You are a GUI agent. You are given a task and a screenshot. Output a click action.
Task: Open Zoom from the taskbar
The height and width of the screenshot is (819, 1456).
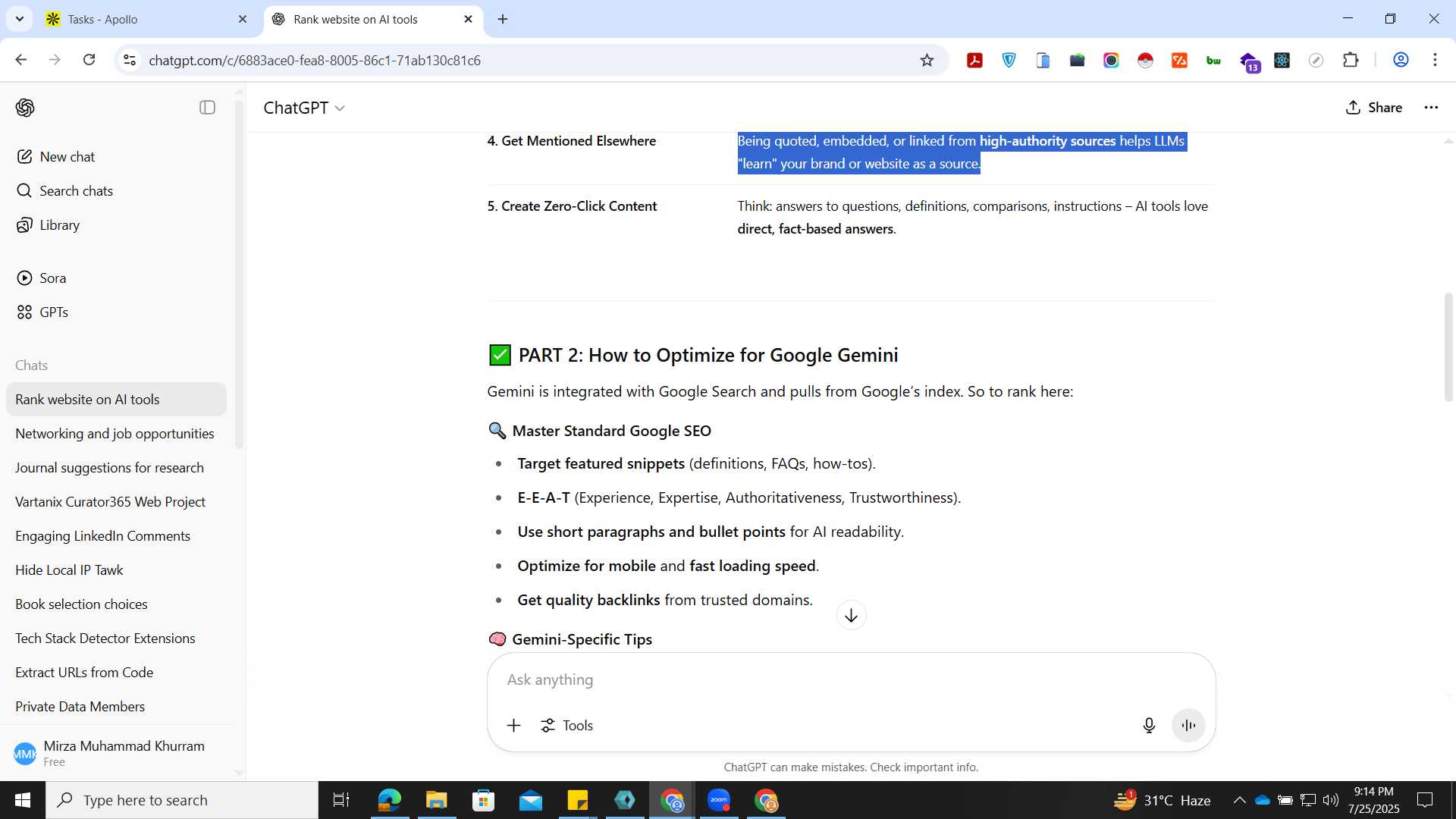coord(719,800)
